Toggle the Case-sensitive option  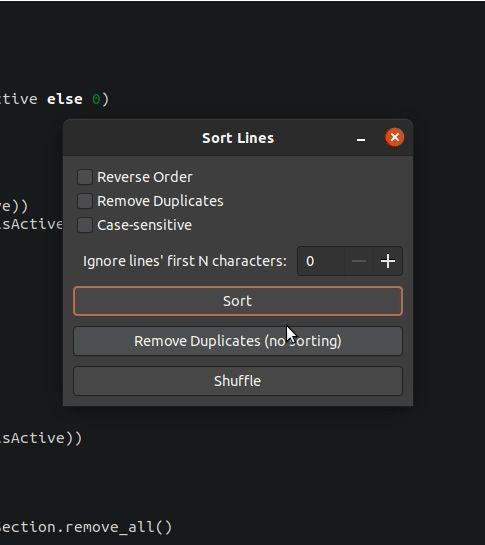pos(85,225)
